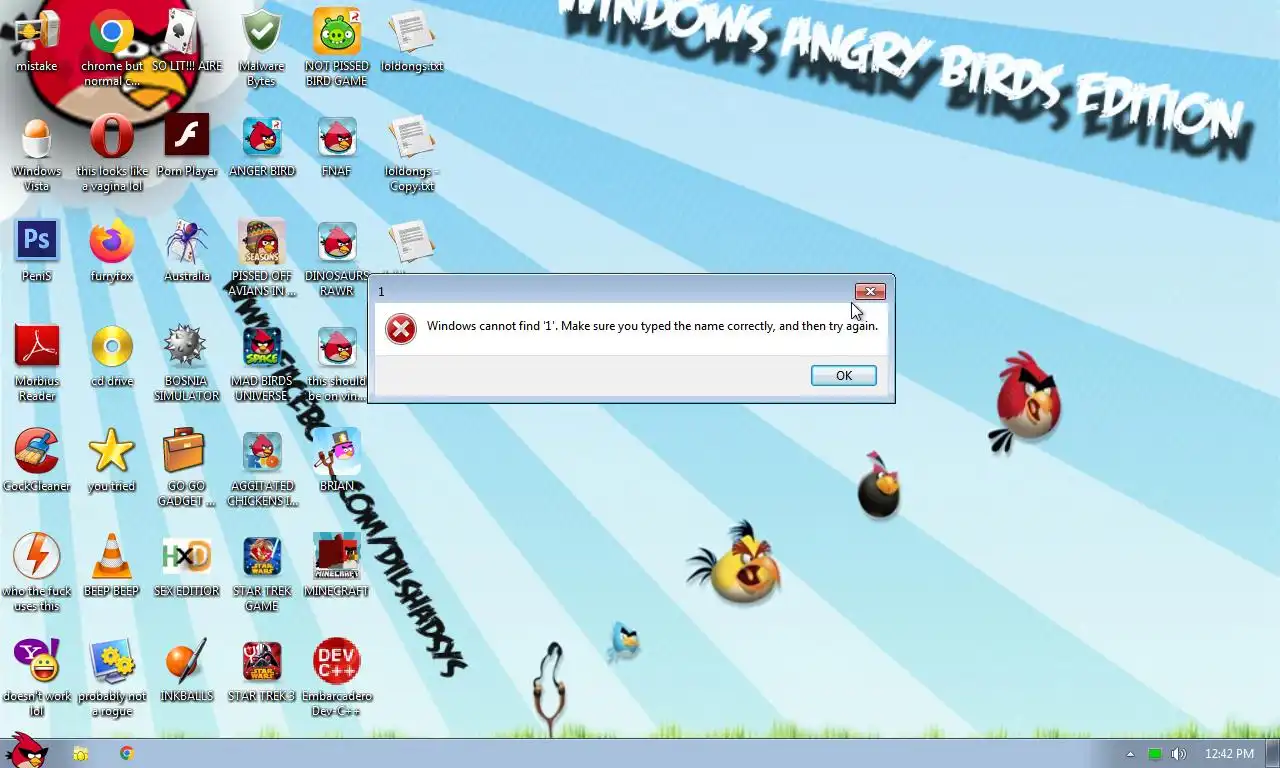Select the "BEEP BEEP" VLC cone icon
The image size is (1280, 768).
pos(112,566)
